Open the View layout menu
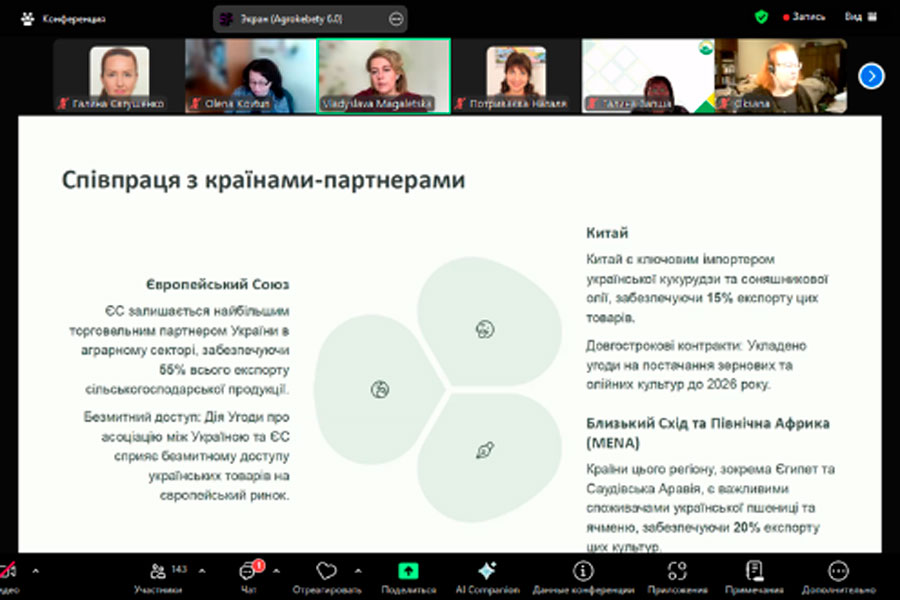The height and width of the screenshot is (600, 900). click(x=860, y=17)
